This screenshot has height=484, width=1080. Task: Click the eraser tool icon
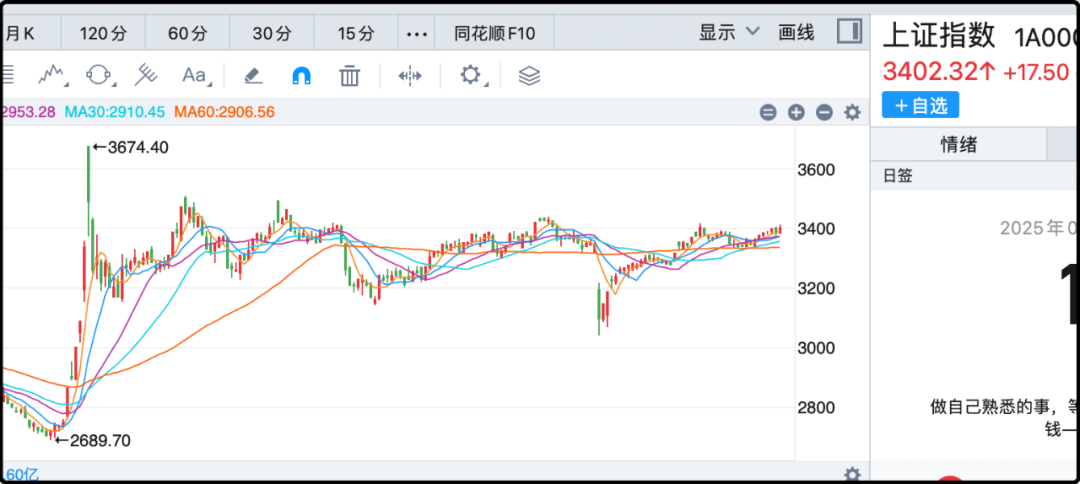[x=253, y=75]
